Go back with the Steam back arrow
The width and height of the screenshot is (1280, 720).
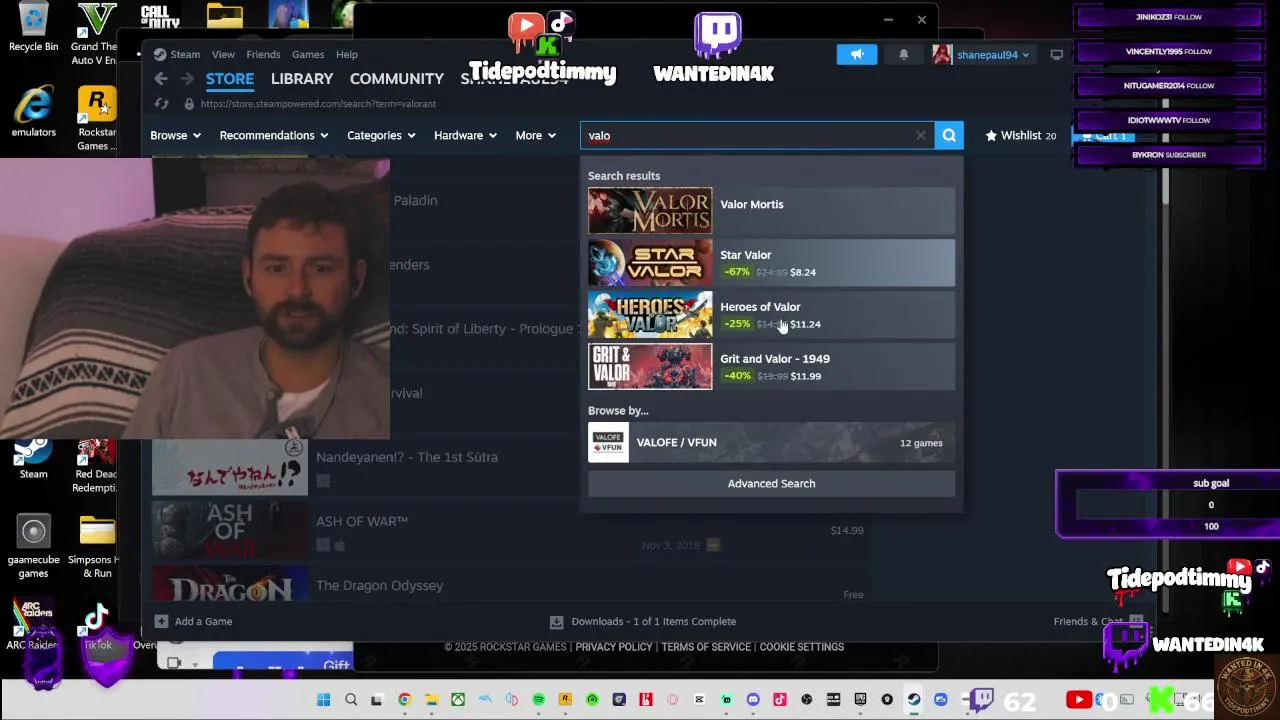click(x=161, y=79)
